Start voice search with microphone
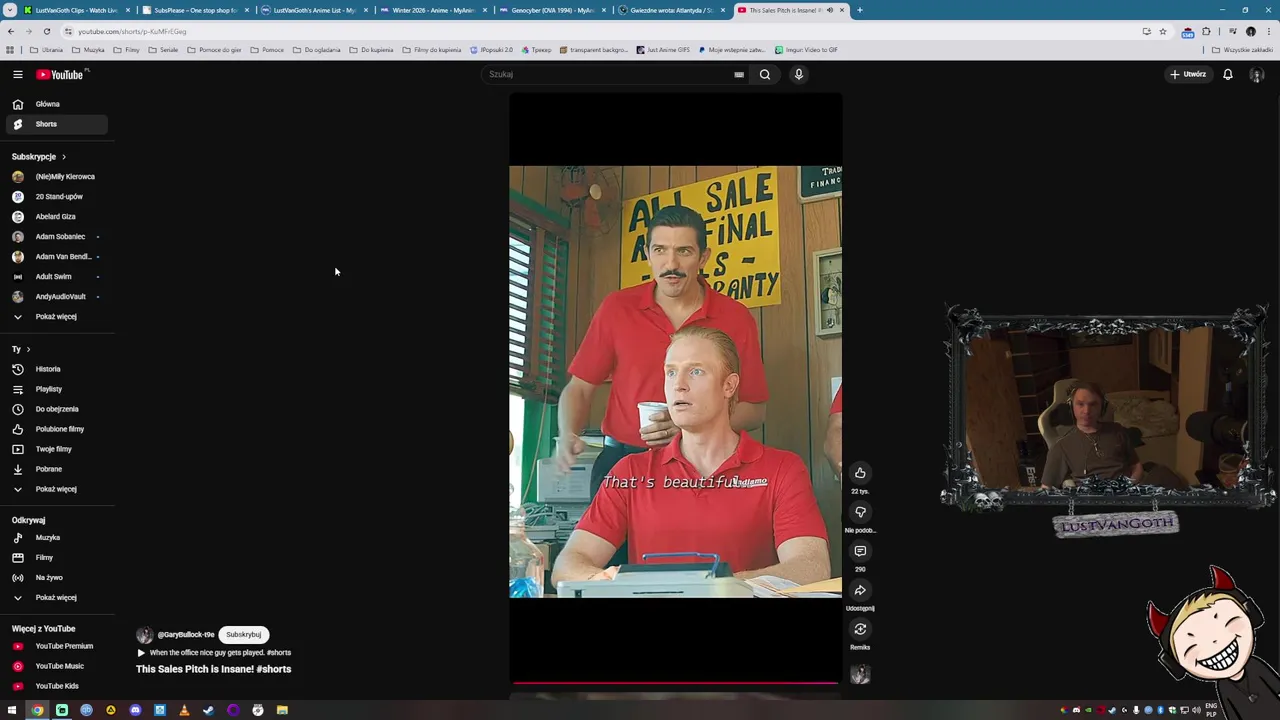The height and width of the screenshot is (720, 1280). click(799, 74)
